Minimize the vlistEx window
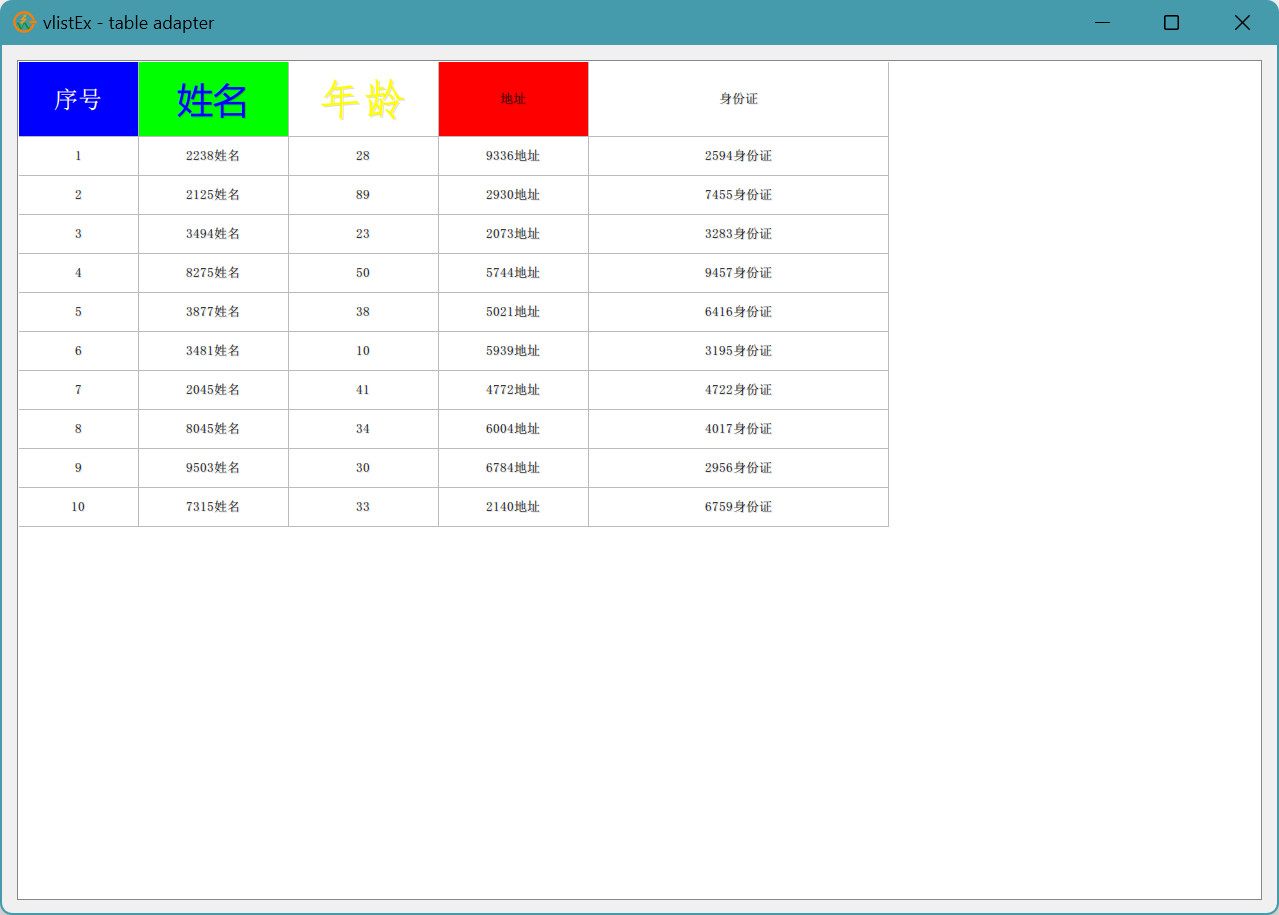1279x915 pixels. click(x=1103, y=22)
